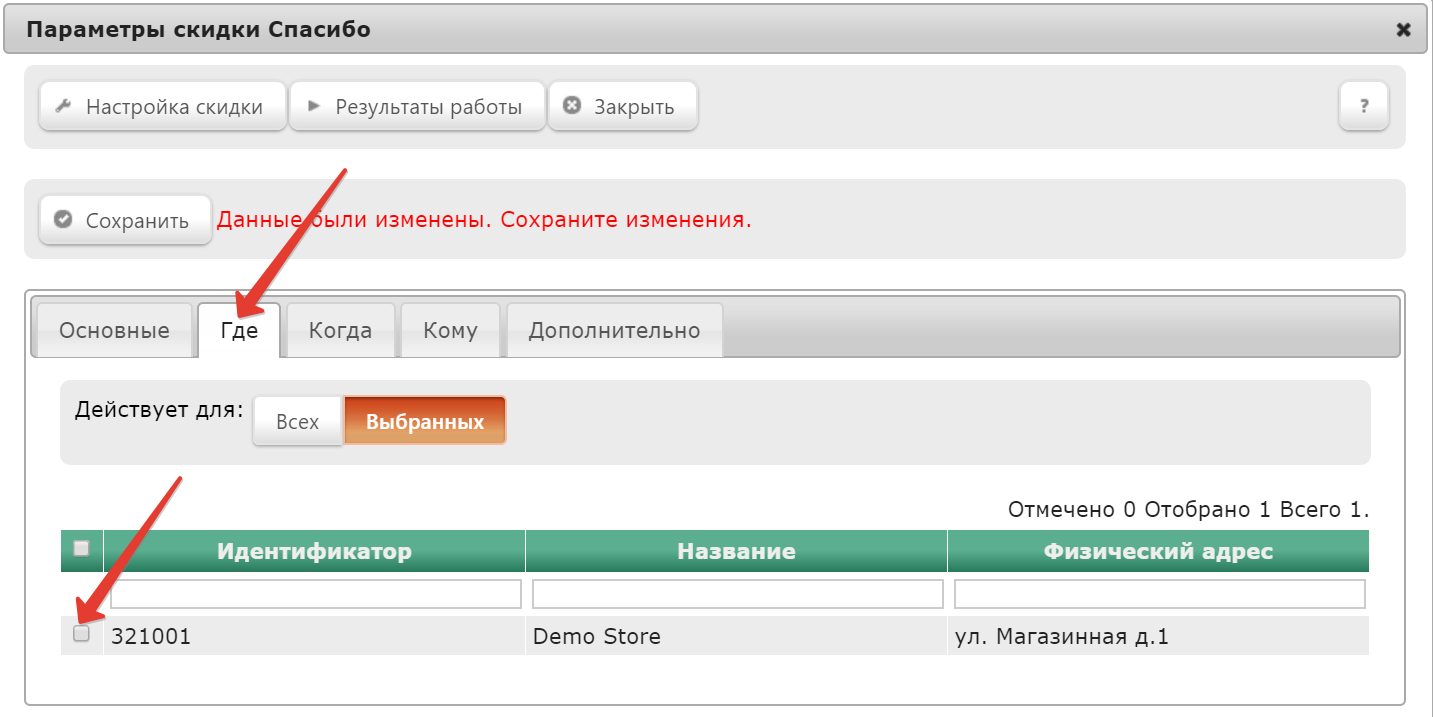The height and width of the screenshot is (717, 1433).
Task: Switch to the Основные tab
Action: click(114, 331)
